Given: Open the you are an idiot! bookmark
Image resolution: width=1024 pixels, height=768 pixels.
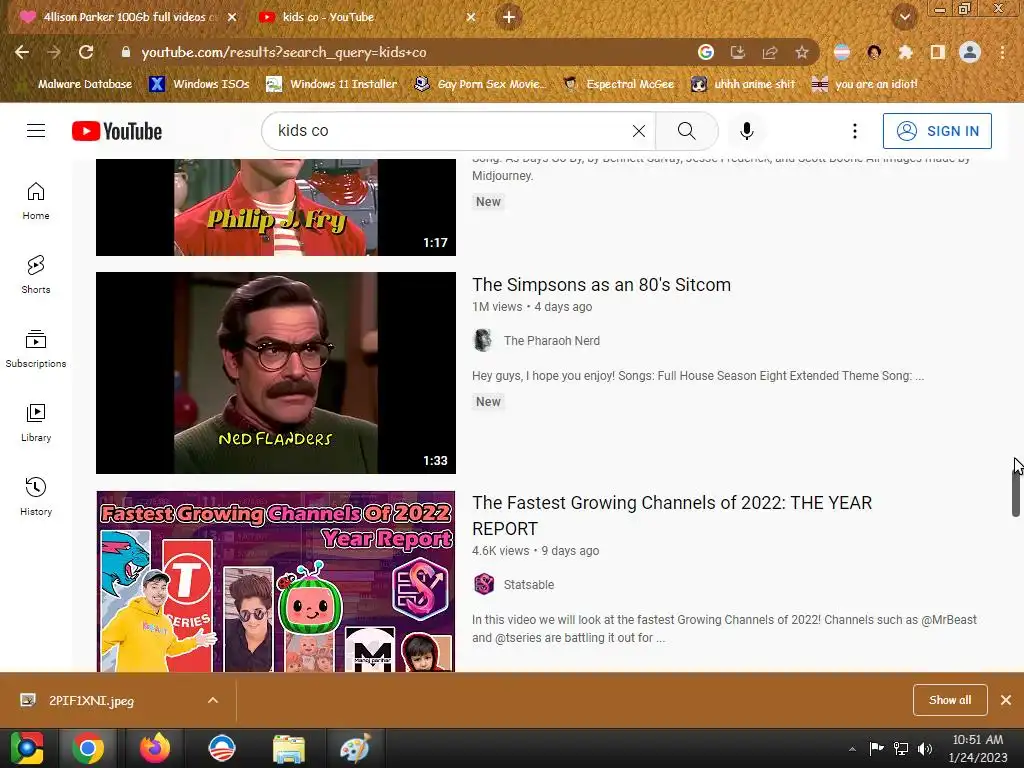Looking at the screenshot, I should click(x=865, y=84).
